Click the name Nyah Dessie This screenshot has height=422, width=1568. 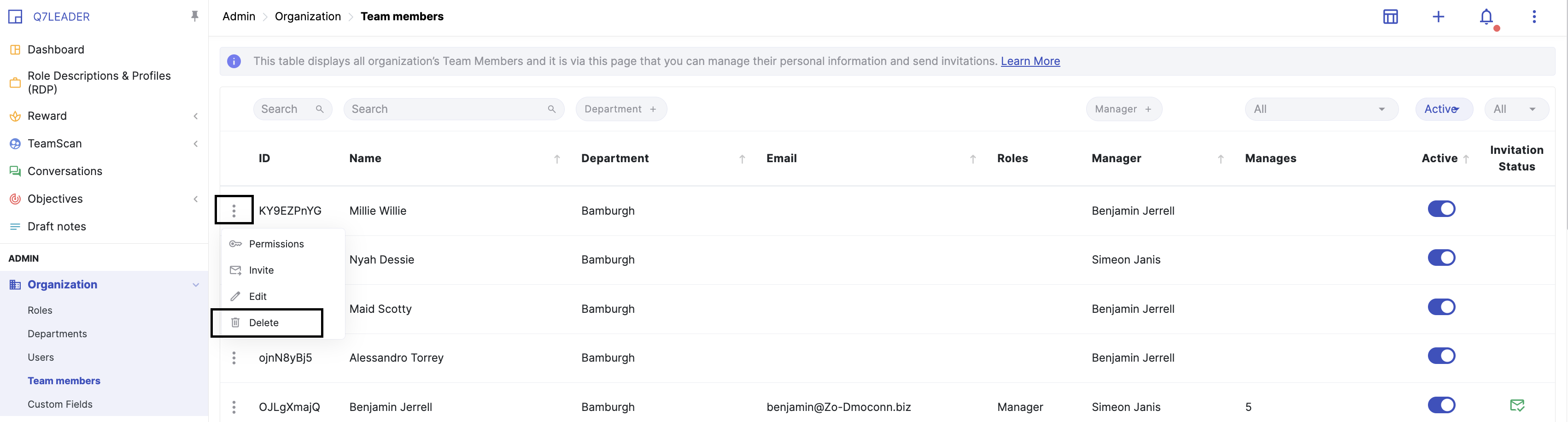point(382,260)
